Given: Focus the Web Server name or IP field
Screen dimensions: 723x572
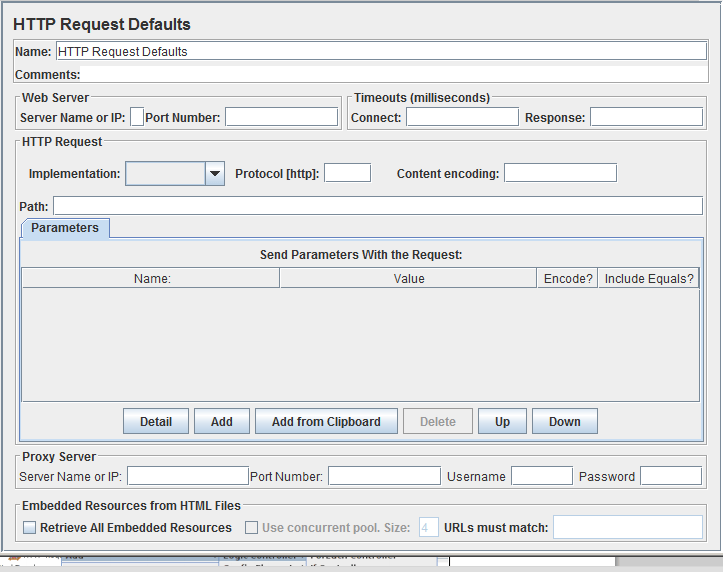Looking at the screenshot, I should (137, 117).
